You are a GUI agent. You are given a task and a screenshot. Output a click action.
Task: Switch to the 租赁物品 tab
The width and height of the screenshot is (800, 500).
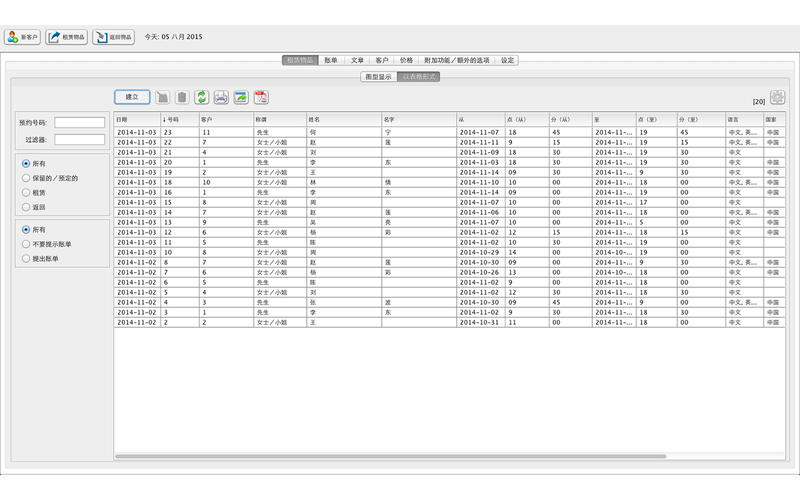click(300, 60)
